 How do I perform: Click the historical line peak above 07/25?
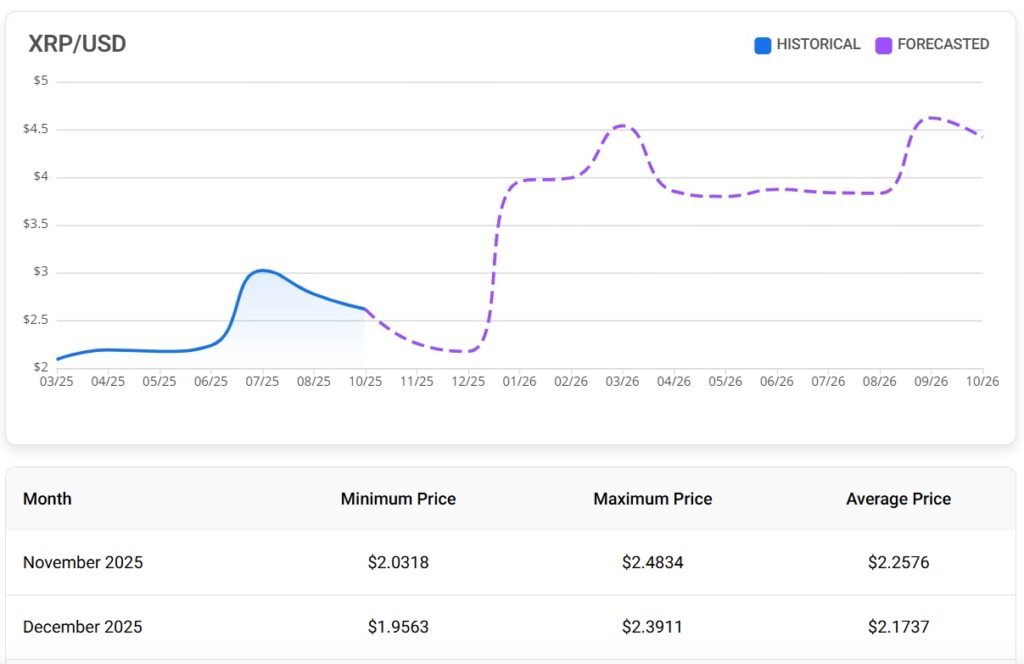262,270
